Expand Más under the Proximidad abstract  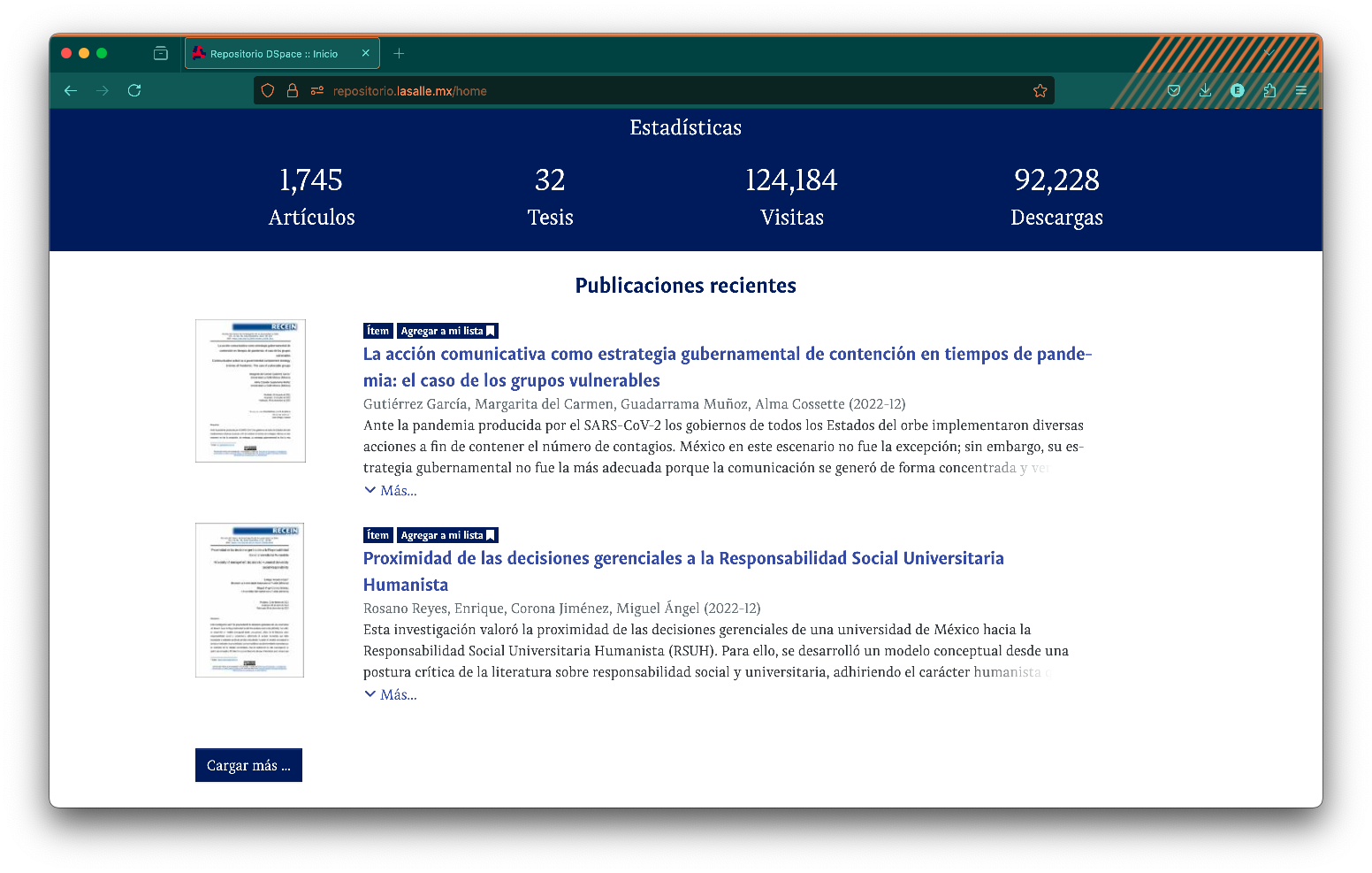click(x=391, y=695)
